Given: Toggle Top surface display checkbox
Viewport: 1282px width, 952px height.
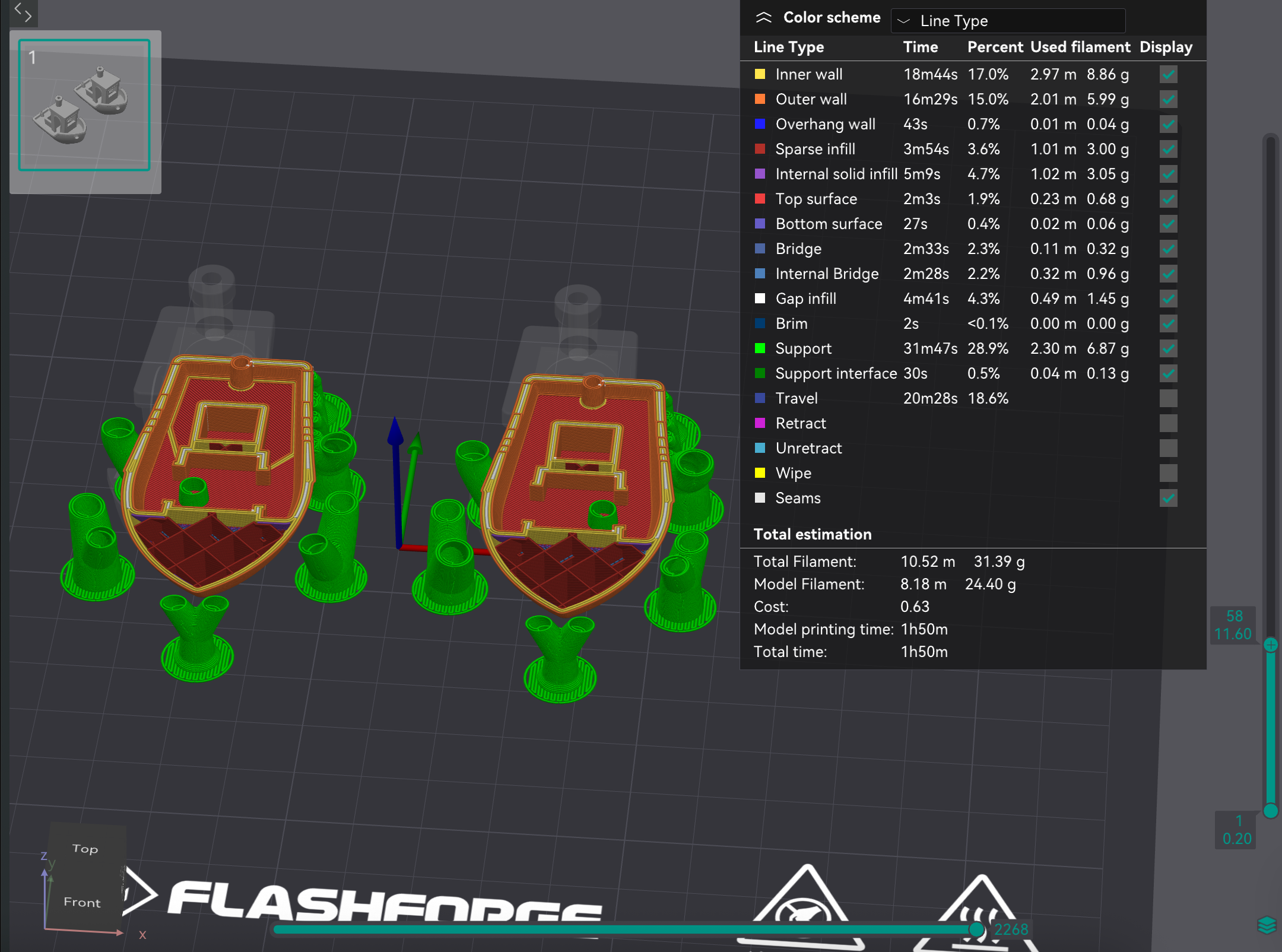Looking at the screenshot, I should [x=1168, y=199].
